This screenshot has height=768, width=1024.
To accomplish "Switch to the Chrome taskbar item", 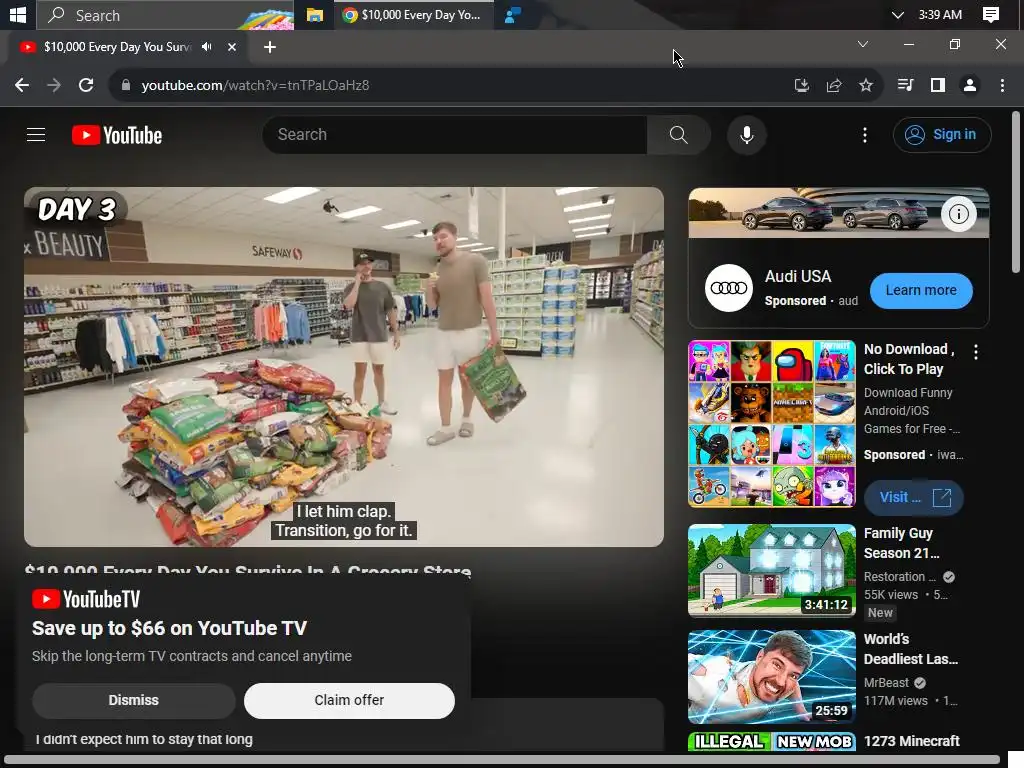I will click(413, 15).
